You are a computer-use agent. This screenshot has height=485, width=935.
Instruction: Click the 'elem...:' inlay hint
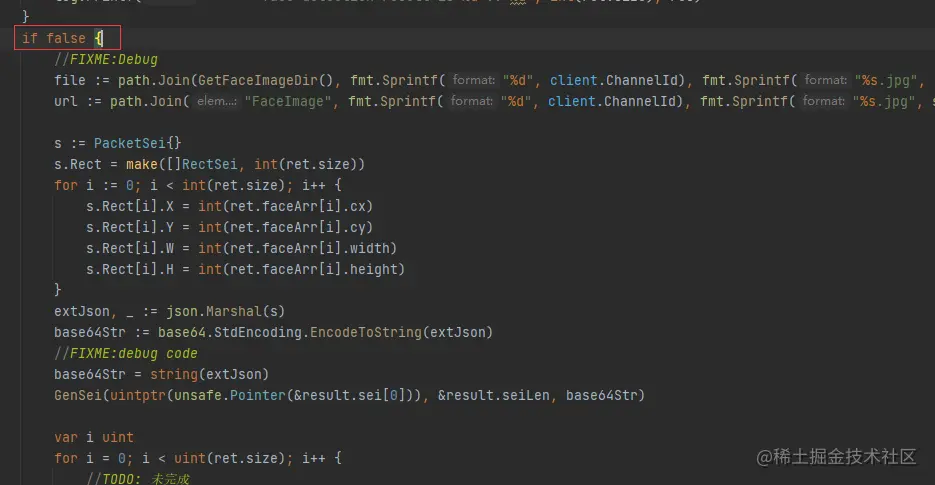[x=216, y=101]
